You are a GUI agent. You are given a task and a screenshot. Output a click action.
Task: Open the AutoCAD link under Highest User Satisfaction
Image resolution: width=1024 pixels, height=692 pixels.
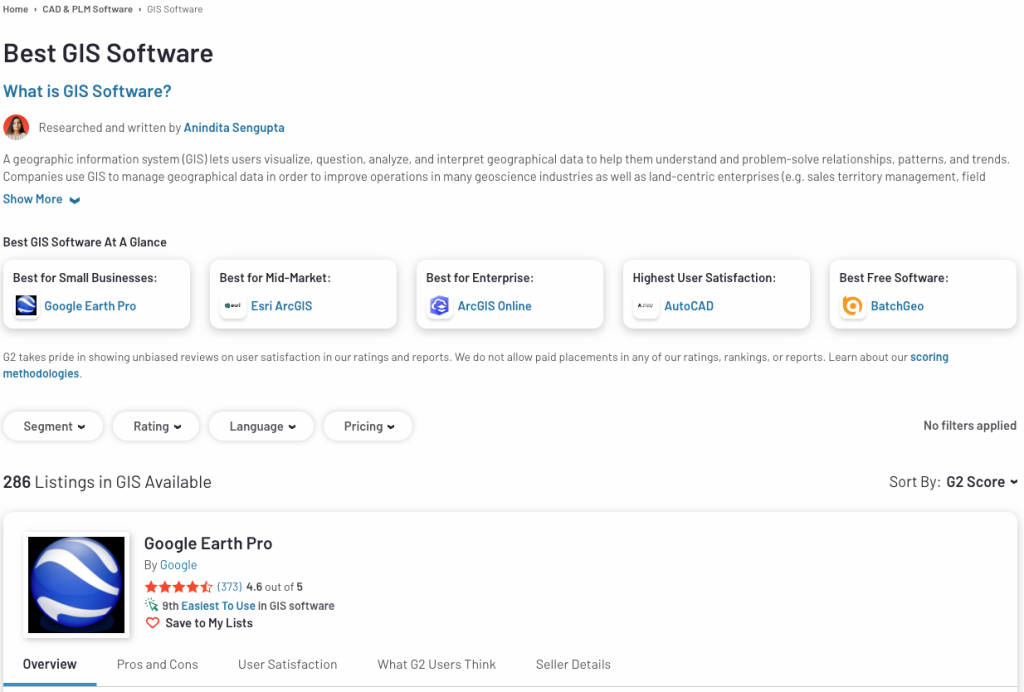689,306
